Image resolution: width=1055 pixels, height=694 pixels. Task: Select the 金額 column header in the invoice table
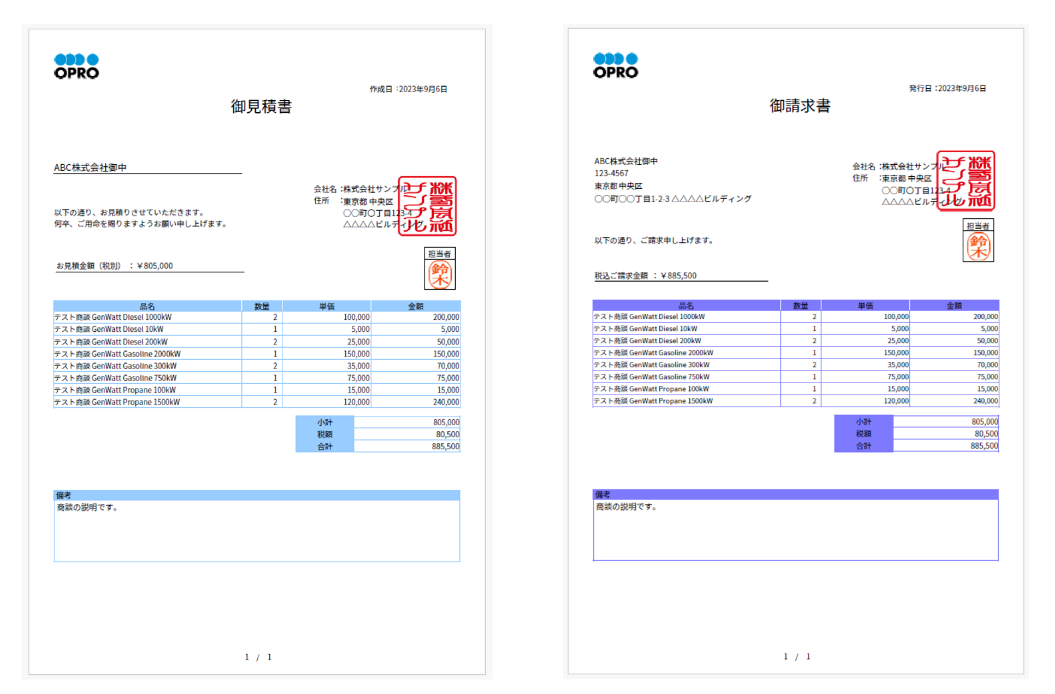[954, 305]
